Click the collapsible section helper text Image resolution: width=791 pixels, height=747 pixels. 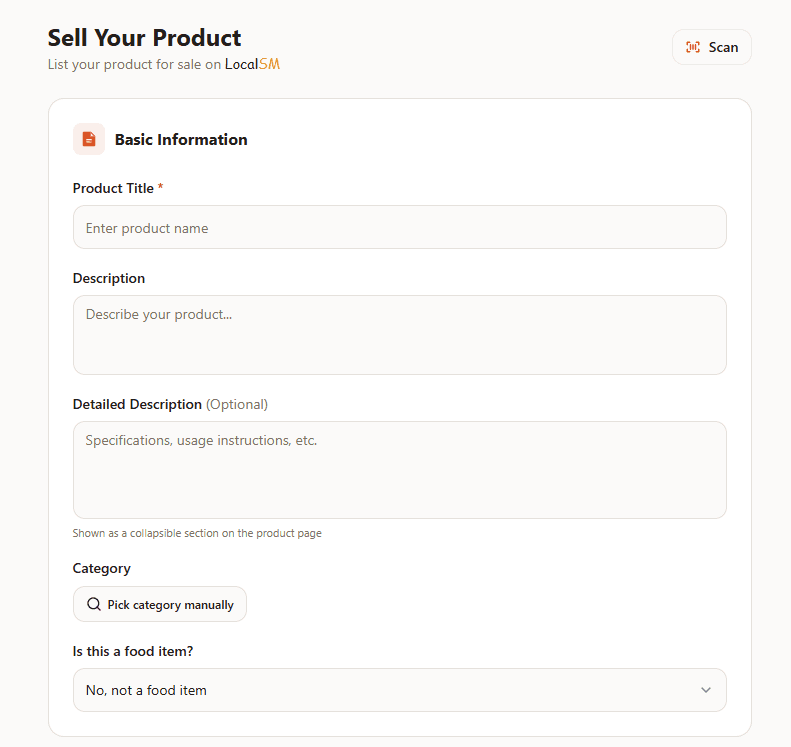tap(197, 533)
